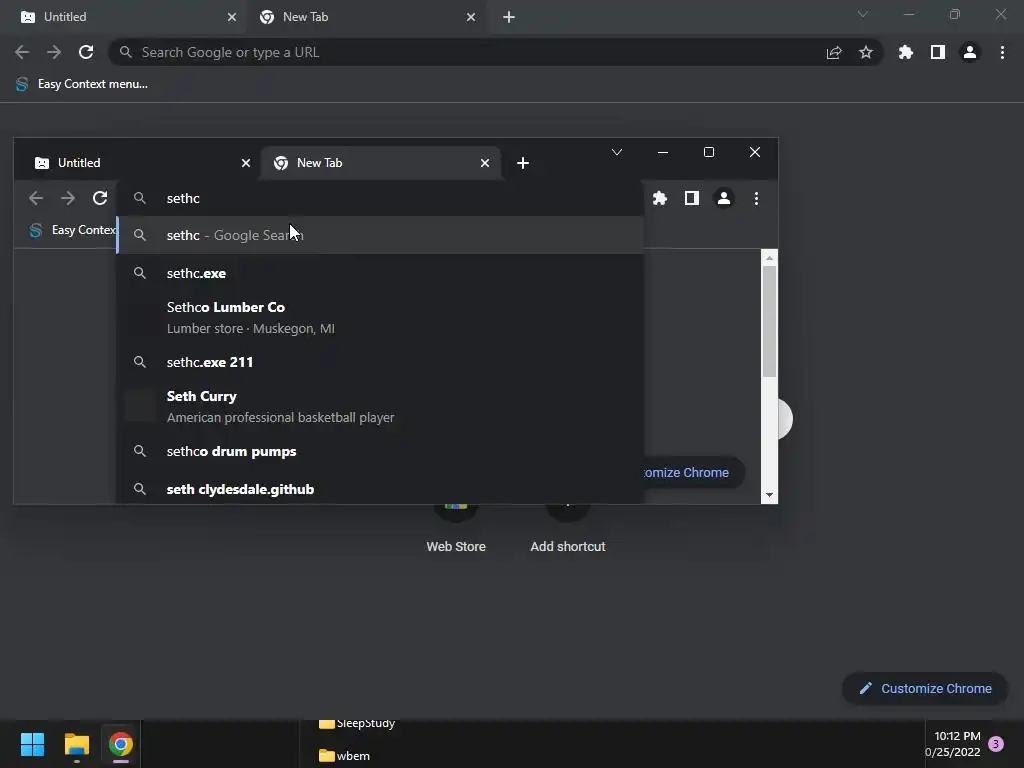Choose Seth Curry suggestion
Viewport: 1024px width, 768px height.
pos(380,406)
